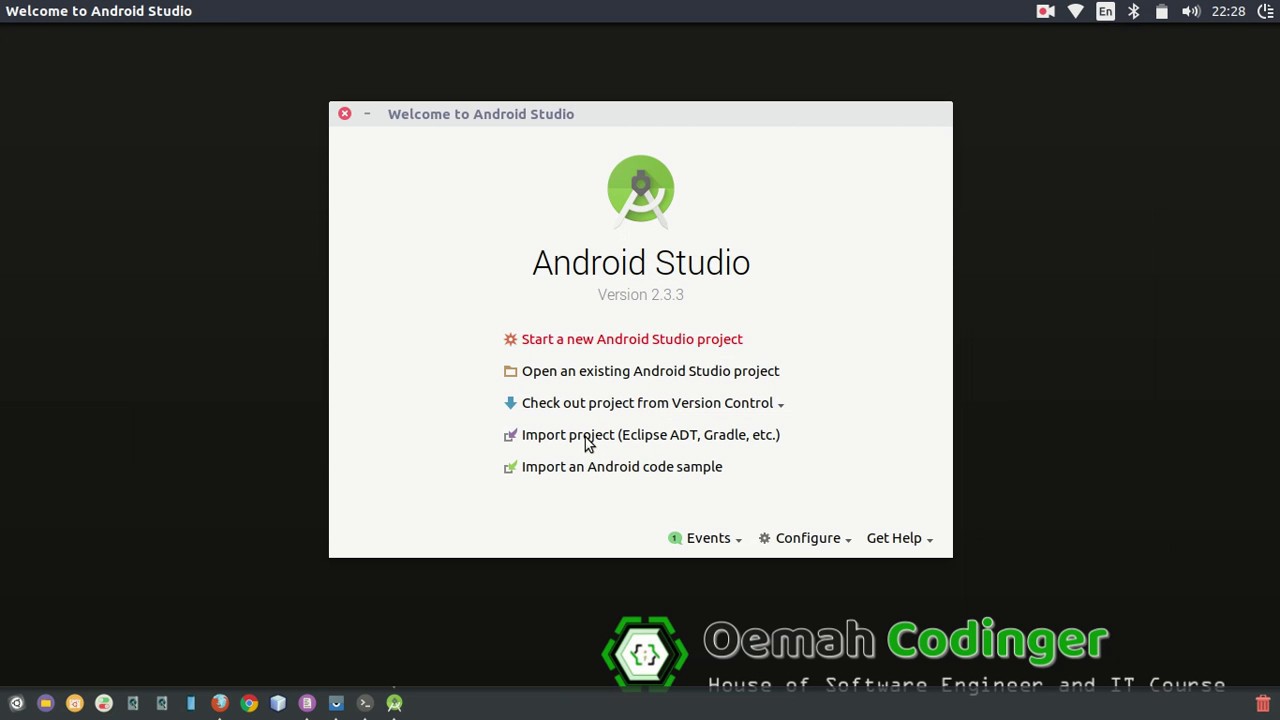Open the sound volume indicator
The height and width of the screenshot is (720, 1280).
1190,11
